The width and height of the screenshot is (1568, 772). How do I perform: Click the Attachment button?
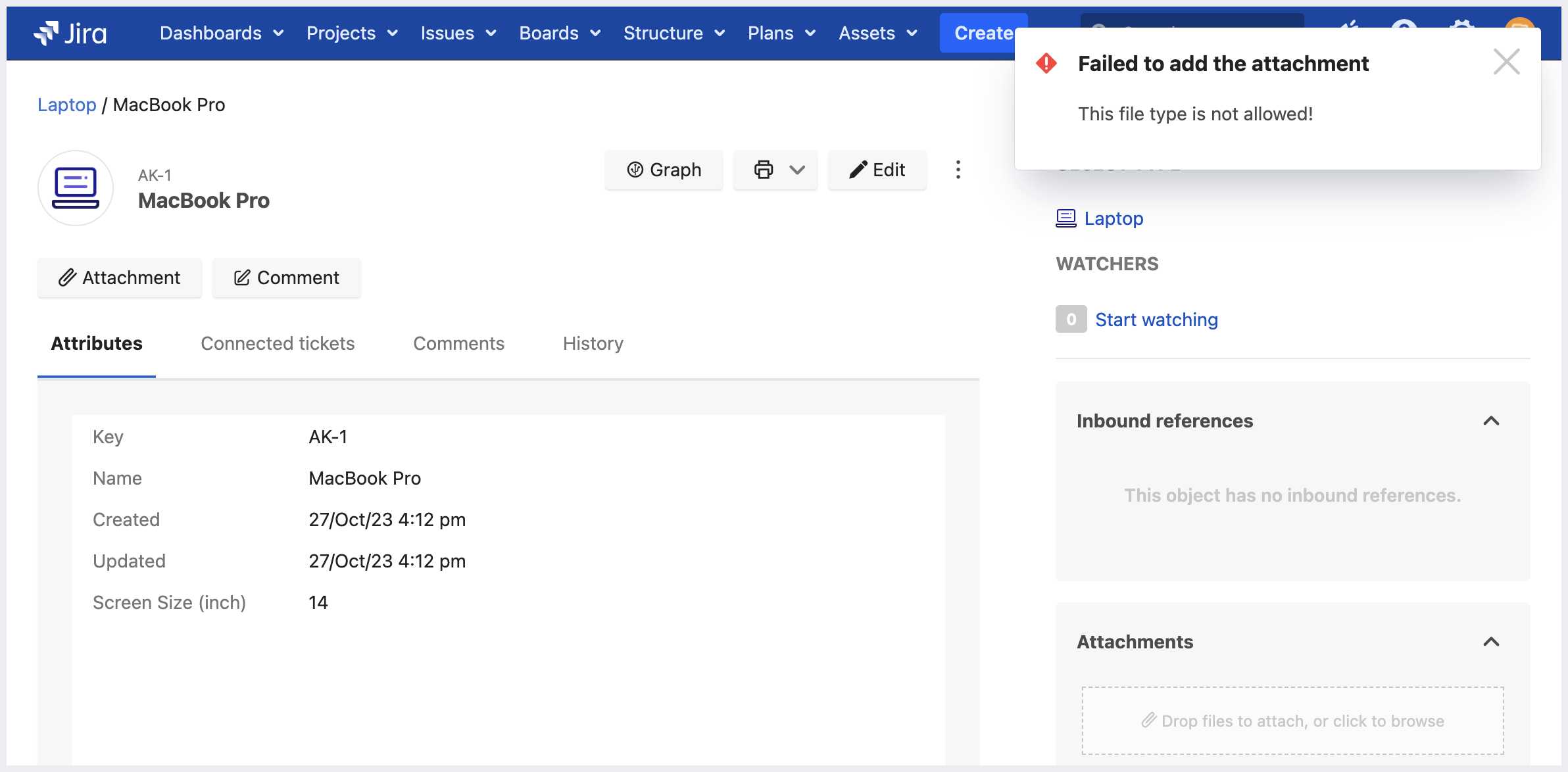pyautogui.click(x=120, y=277)
